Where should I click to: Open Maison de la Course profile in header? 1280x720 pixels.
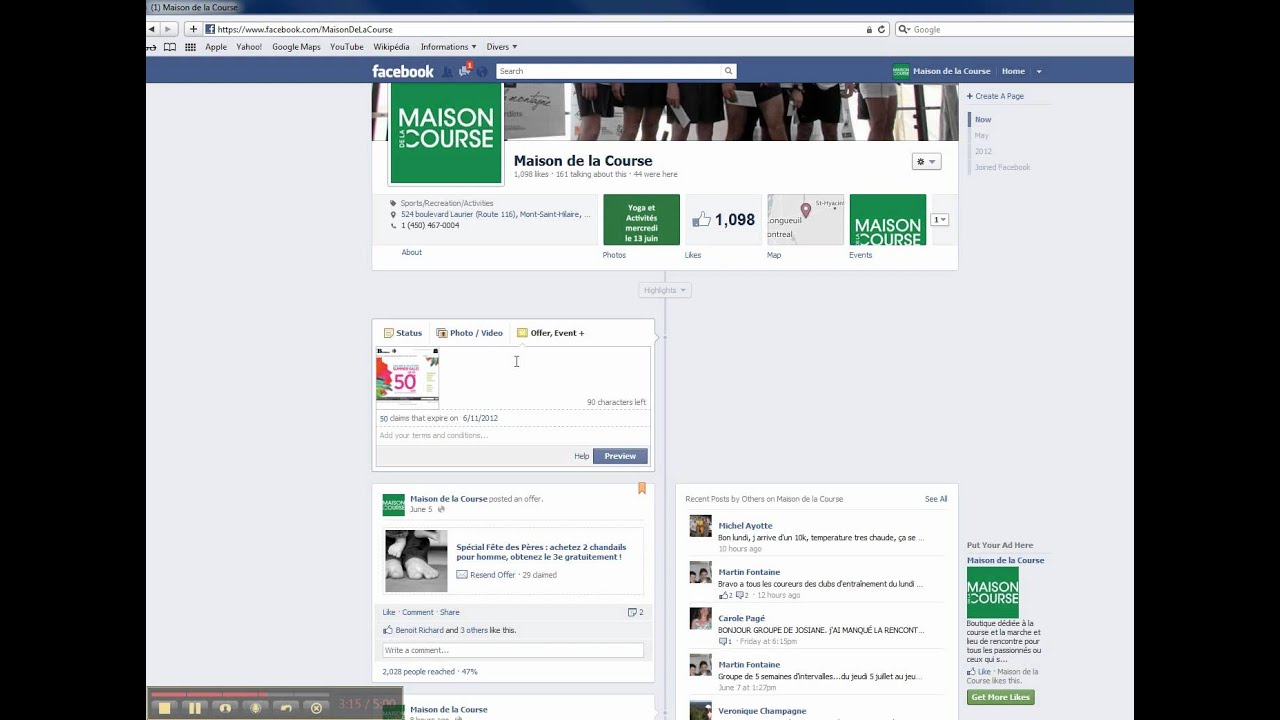click(x=941, y=71)
